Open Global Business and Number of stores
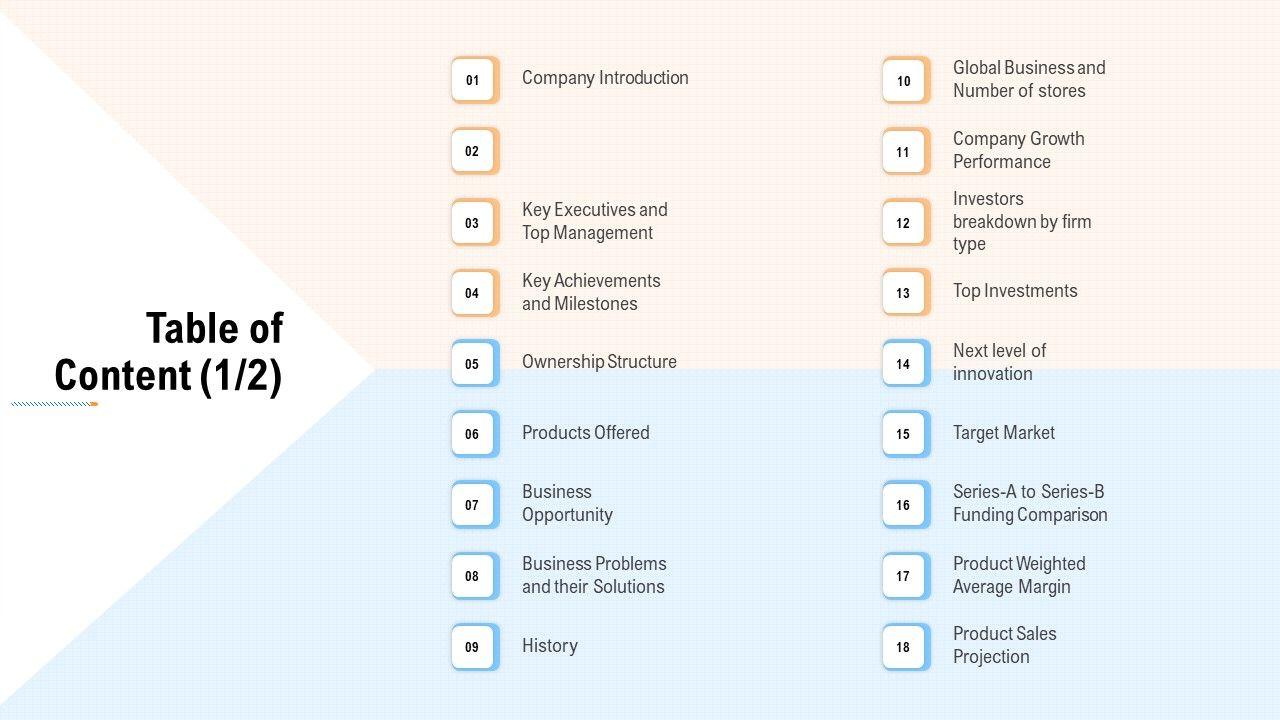The width and height of the screenshot is (1280, 720). (1029, 79)
